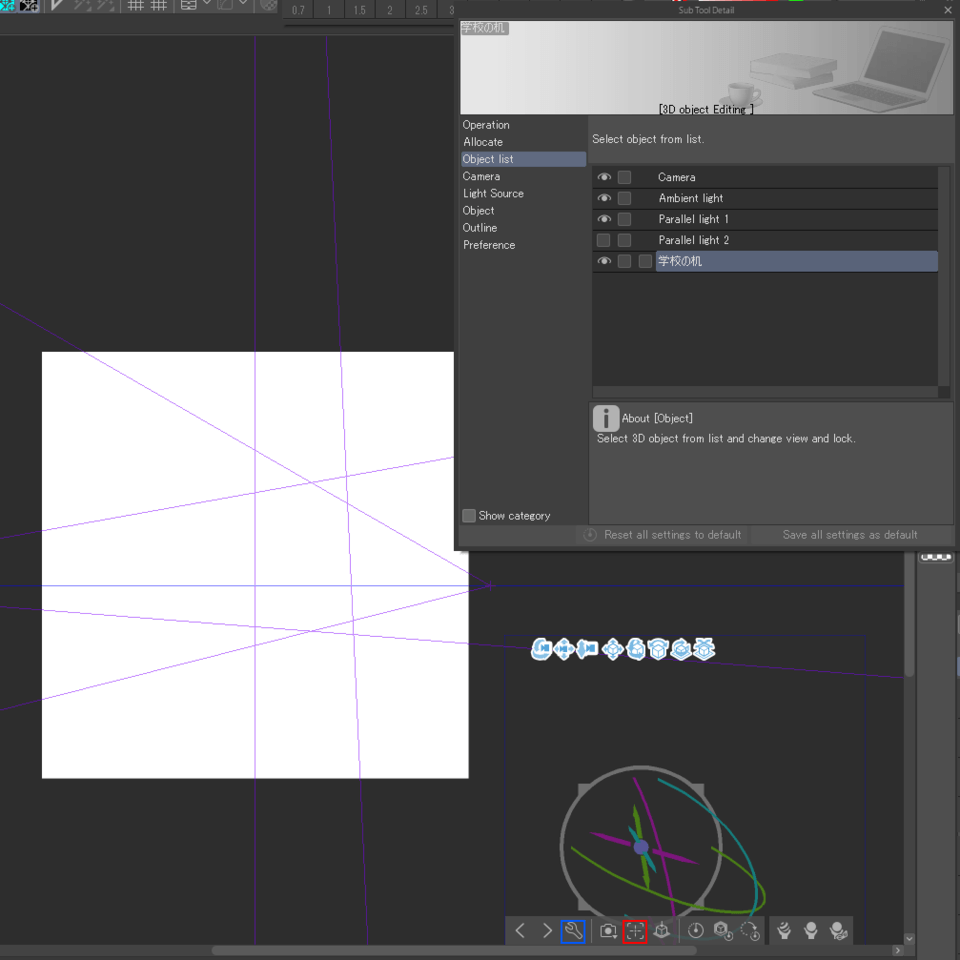Lock the Ambient light checkbox
Image resolution: width=960 pixels, height=960 pixels.
coord(624,198)
